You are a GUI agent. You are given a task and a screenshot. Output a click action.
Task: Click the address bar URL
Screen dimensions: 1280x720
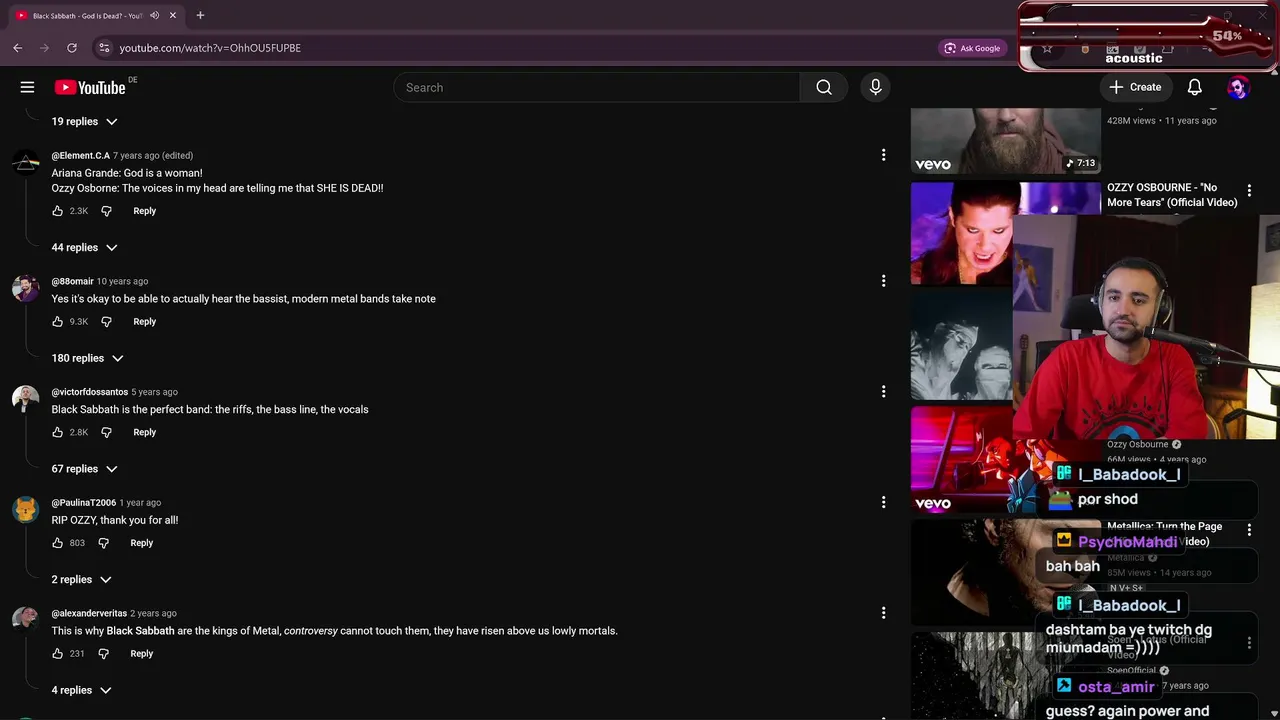(x=210, y=48)
